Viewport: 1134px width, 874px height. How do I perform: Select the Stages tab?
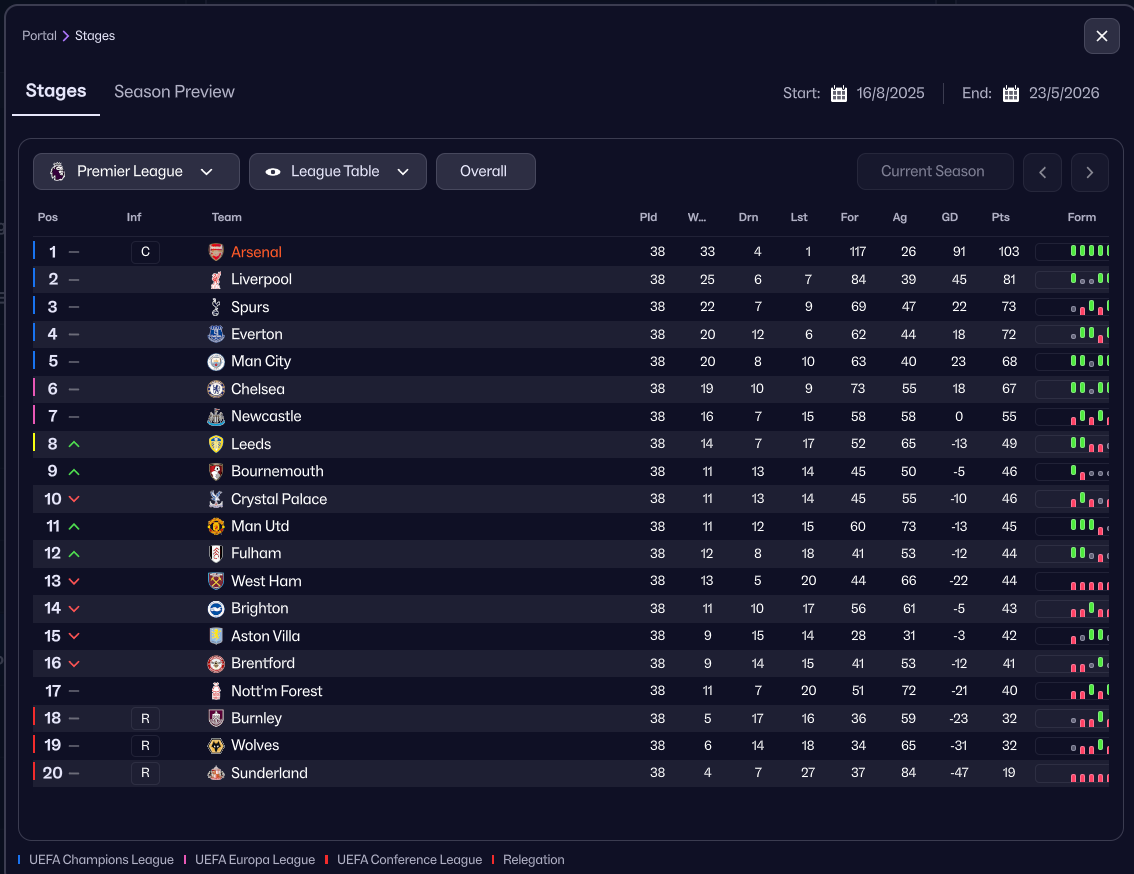tap(56, 91)
